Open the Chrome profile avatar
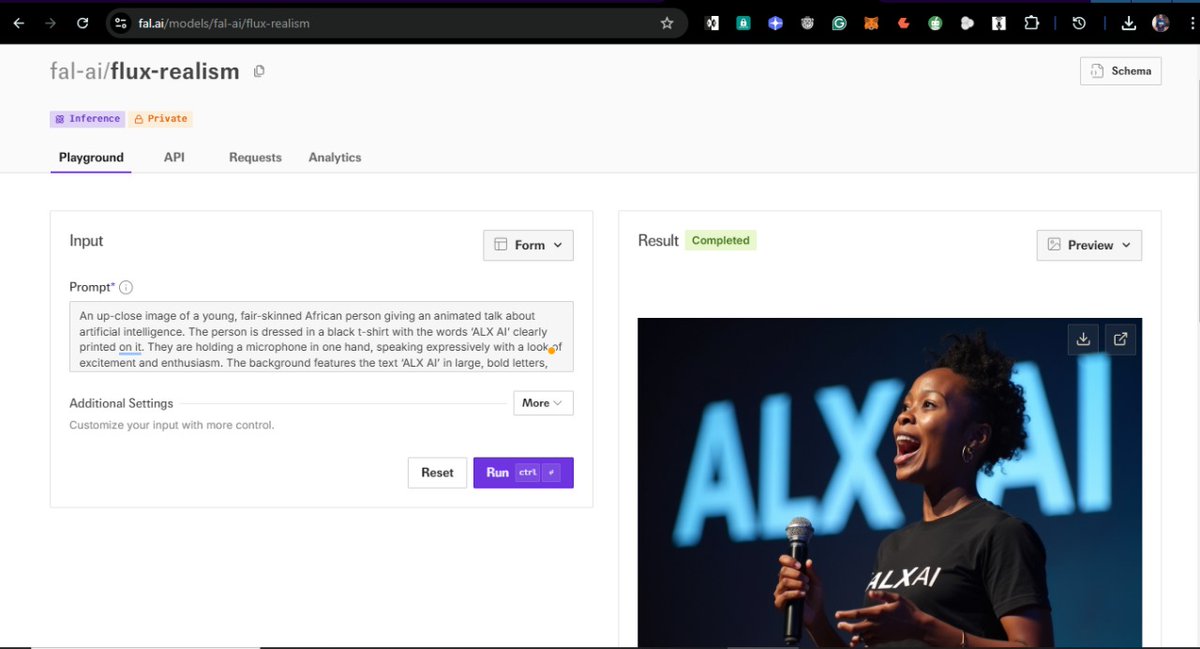Viewport: 1200px width, 649px height. pos(1161,23)
